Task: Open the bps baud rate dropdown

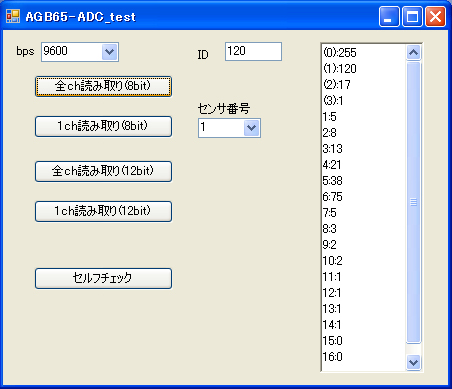Action: click(110, 52)
